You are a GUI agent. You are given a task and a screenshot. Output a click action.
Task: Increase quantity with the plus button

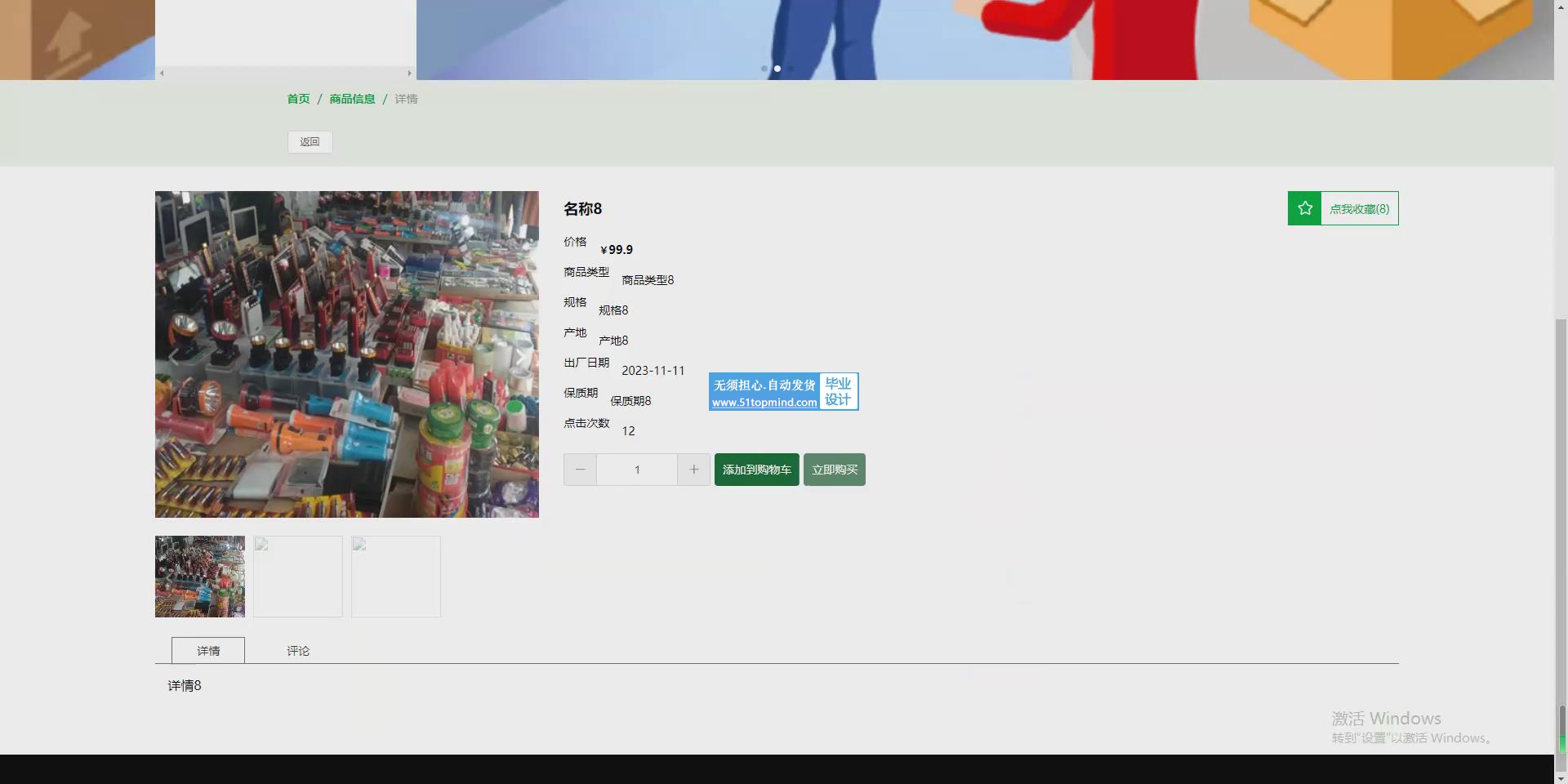tap(694, 470)
